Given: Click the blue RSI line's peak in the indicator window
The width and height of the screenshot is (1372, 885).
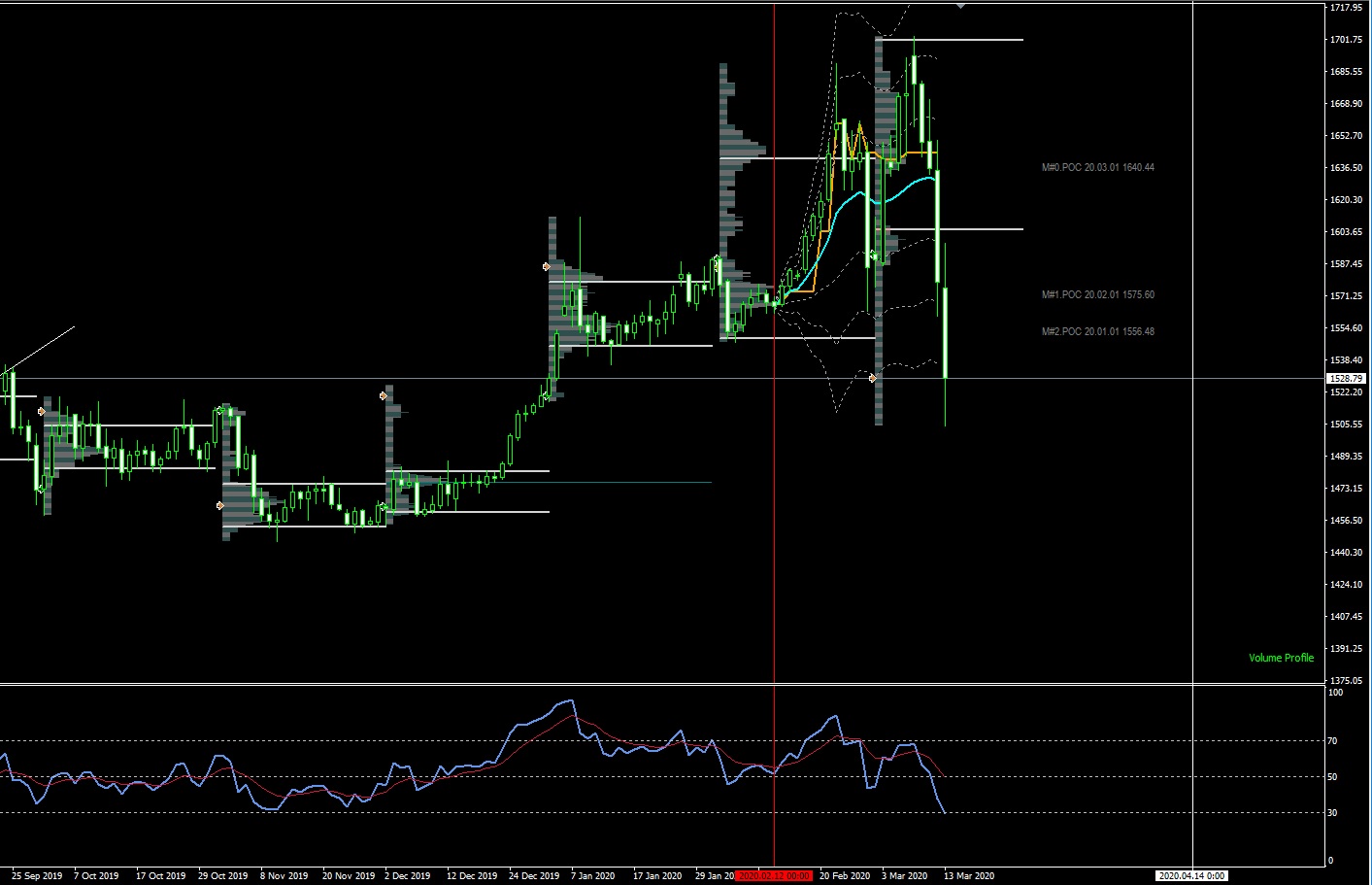Looking at the screenshot, I should 569,700.
